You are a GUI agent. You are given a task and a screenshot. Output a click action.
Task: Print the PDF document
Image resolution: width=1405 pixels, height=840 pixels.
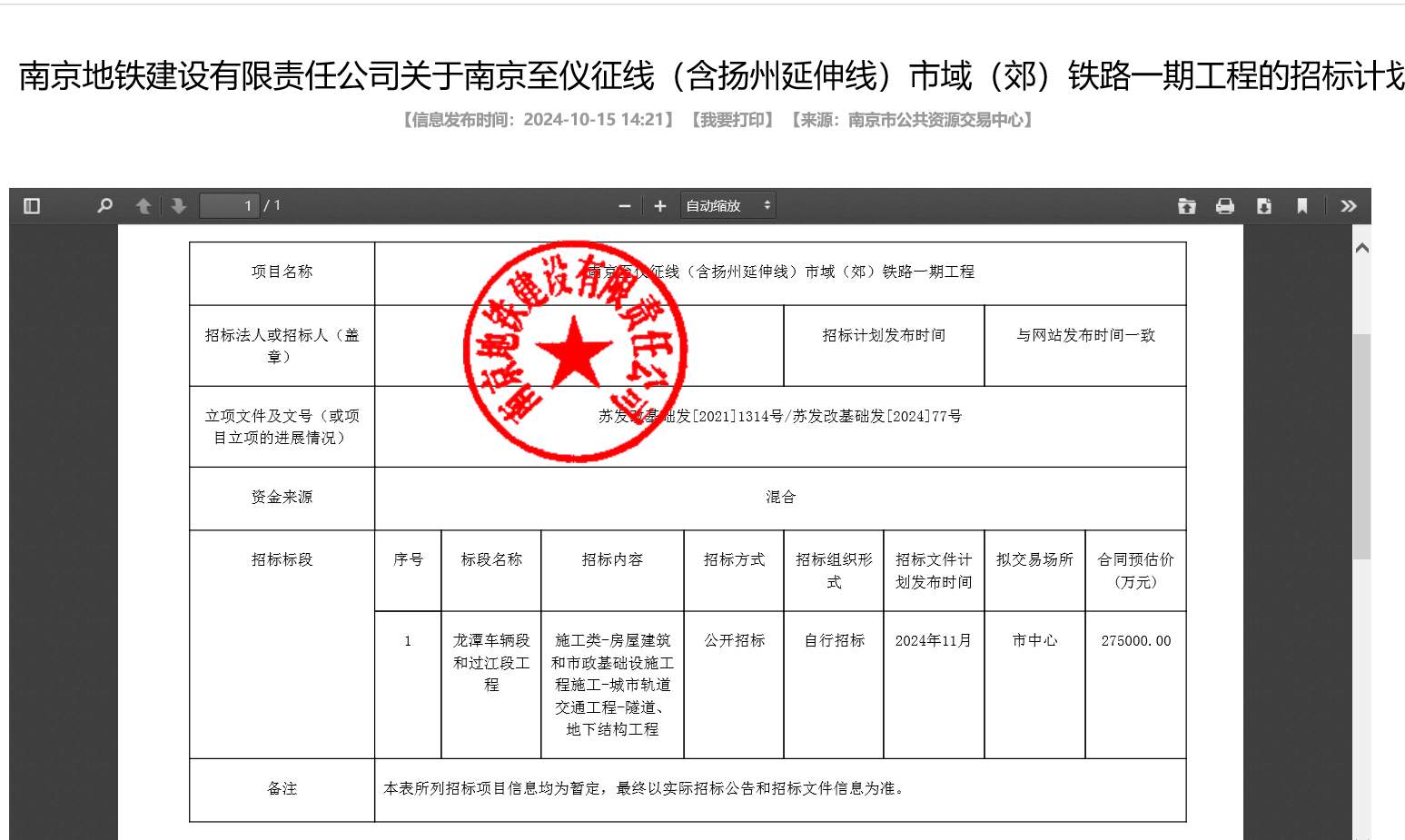pos(1225,206)
